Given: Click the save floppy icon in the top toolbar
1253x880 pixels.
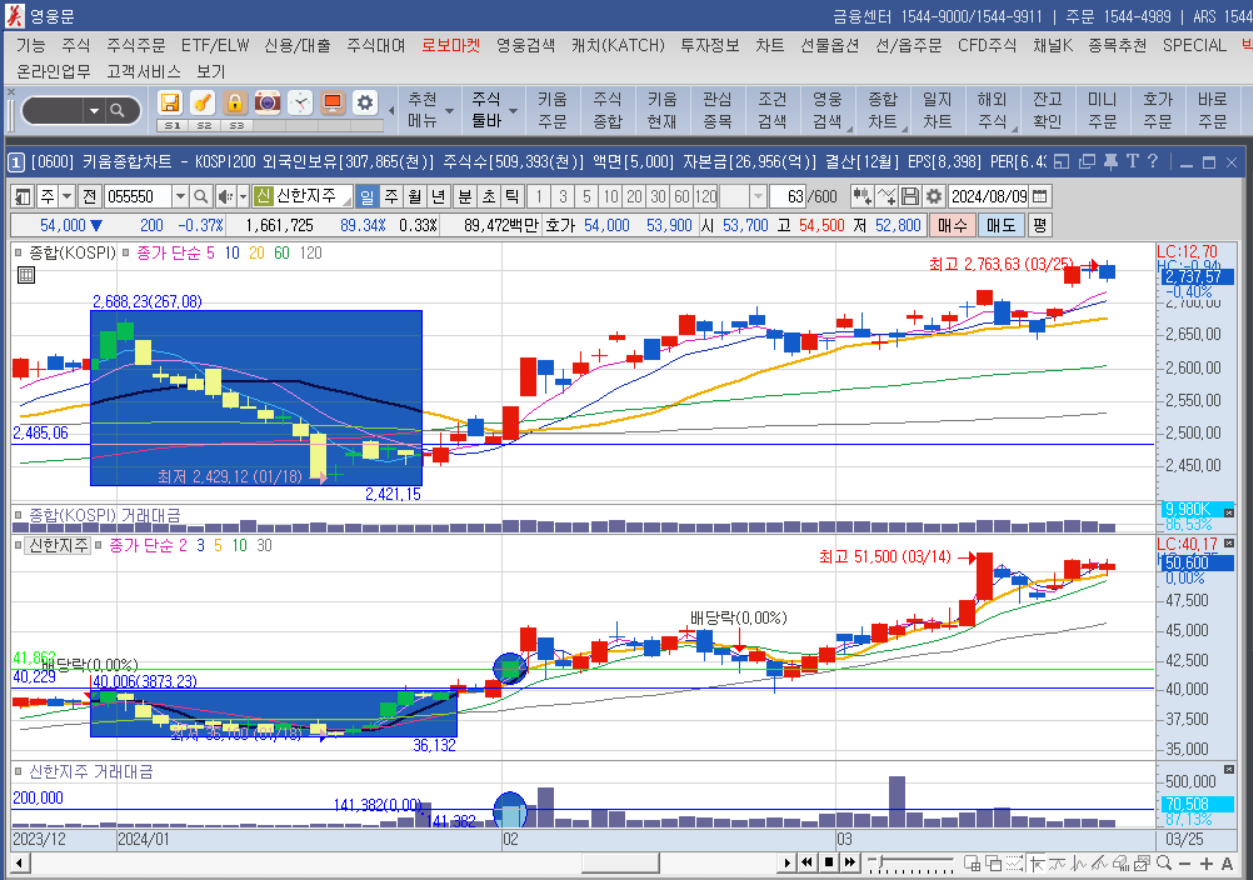Looking at the screenshot, I should click(x=171, y=103).
